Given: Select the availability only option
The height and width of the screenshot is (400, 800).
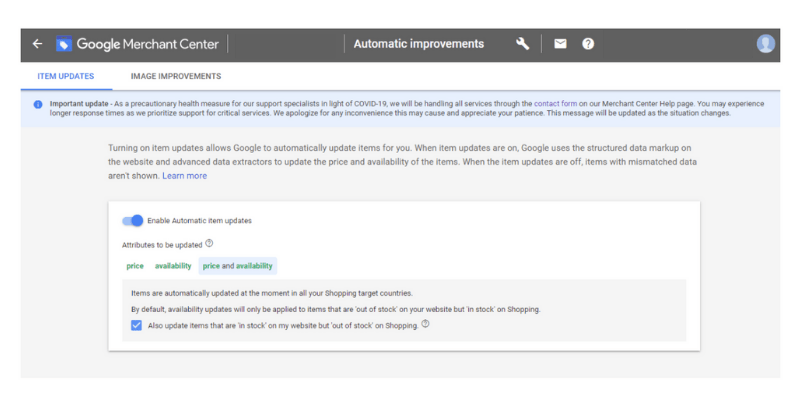Looking at the screenshot, I should [173, 266].
